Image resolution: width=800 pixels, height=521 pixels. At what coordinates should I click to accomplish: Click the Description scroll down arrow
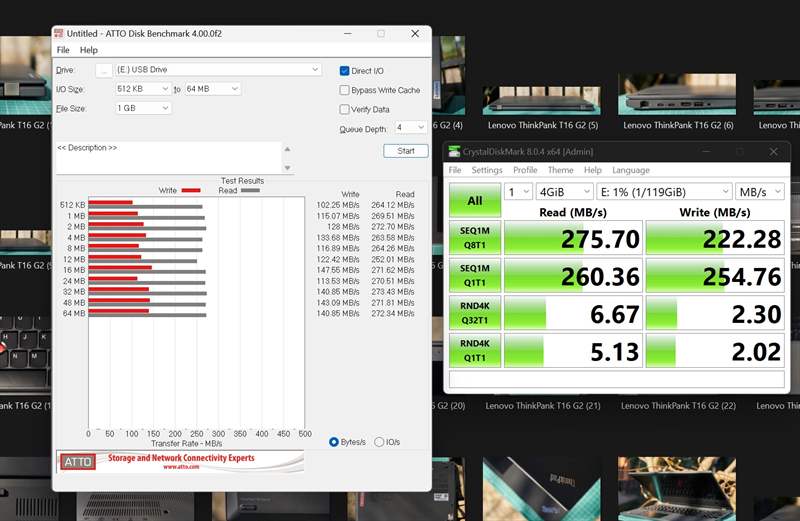(x=287, y=167)
